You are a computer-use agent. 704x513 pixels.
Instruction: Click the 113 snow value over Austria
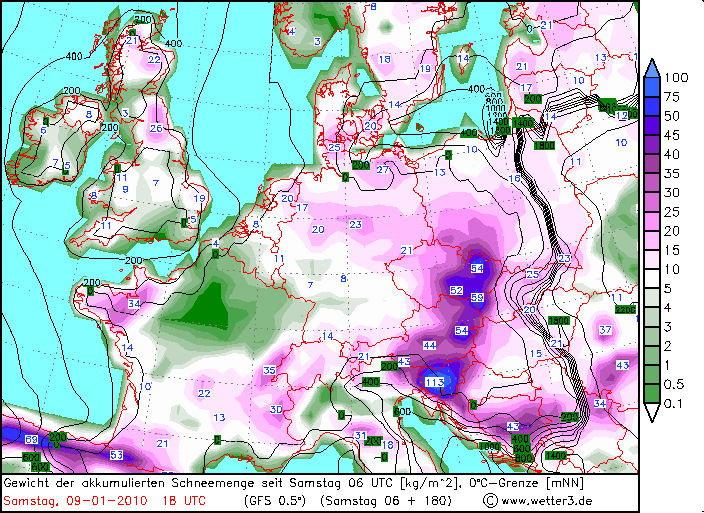tap(434, 382)
